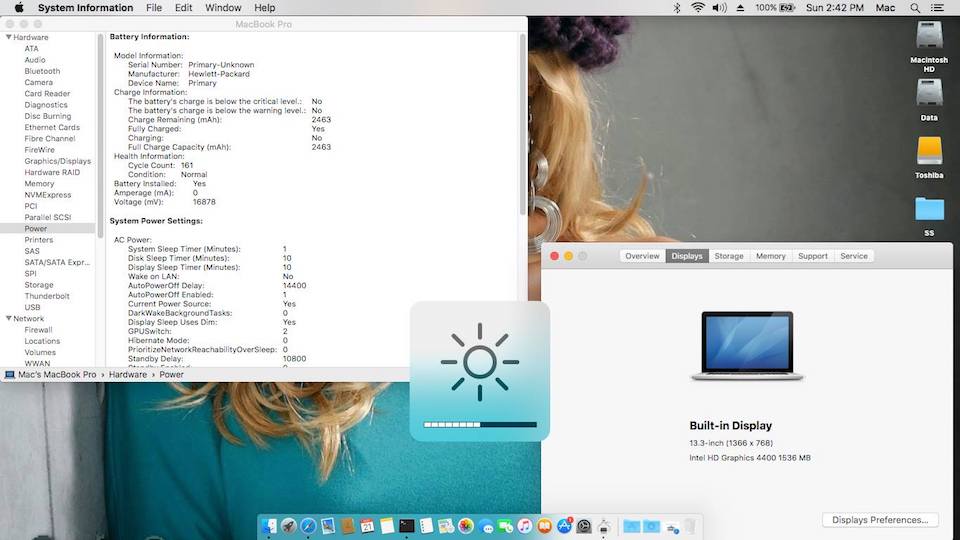Select Storage in Hardware sidebar list
This screenshot has height=540, width=960.
click(x=39, y=285)
